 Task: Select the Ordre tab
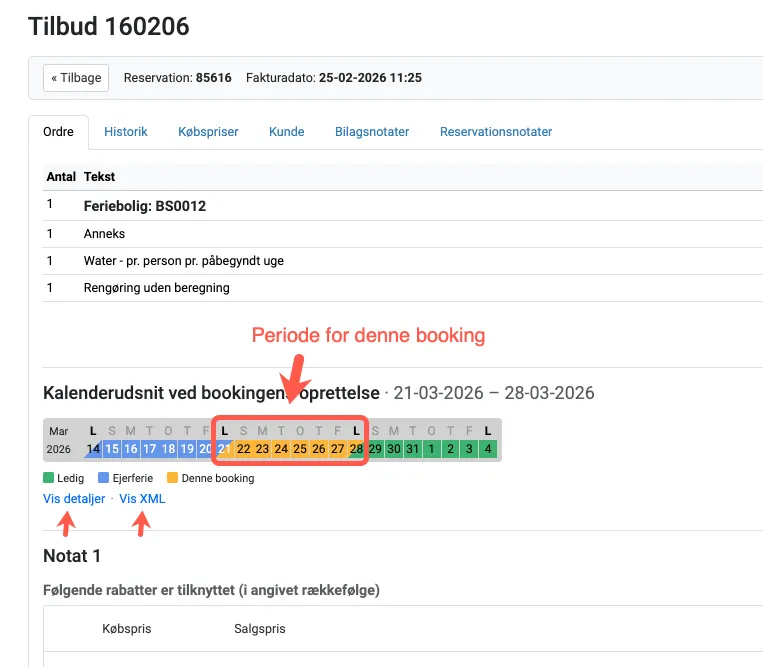(x=58, y=132)
